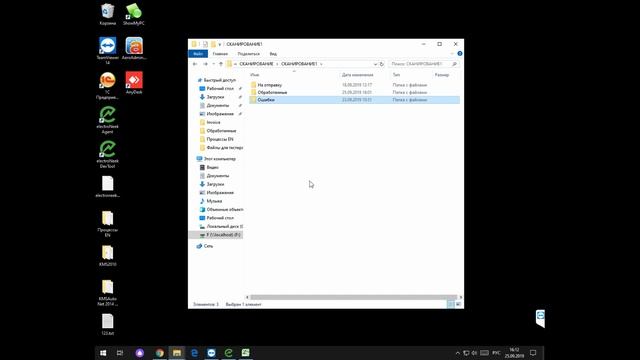The image size is (640, 360).
Task: Click the File Explorer taskbar button
Action: pos(177,353)
